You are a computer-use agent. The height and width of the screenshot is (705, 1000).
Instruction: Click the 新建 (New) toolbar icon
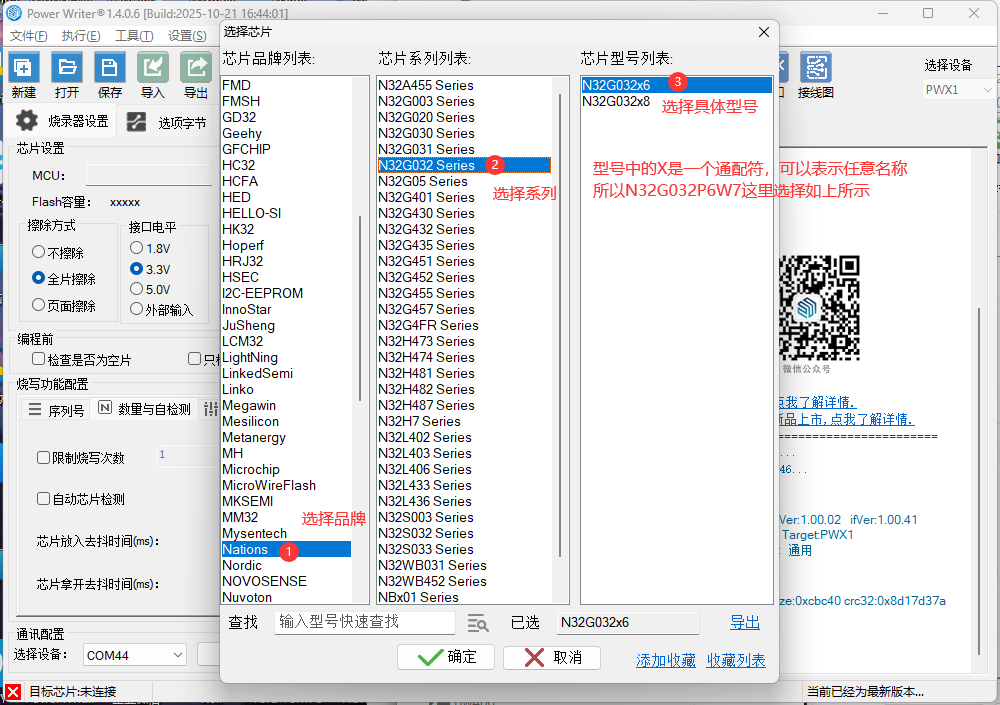(x=24, y=68)
